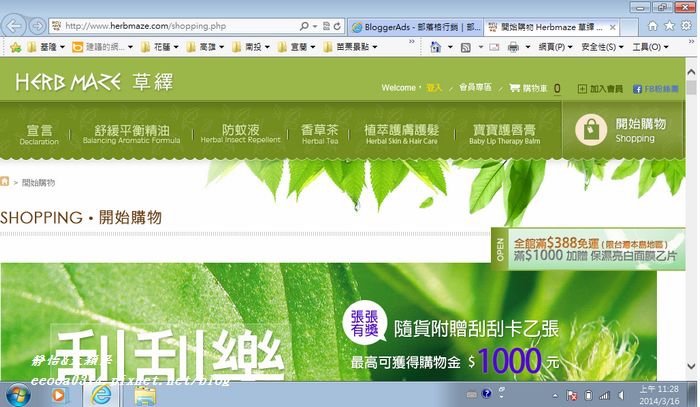
Task: Click the taskbar help question mark icon
Action: (x=487, y=394)
